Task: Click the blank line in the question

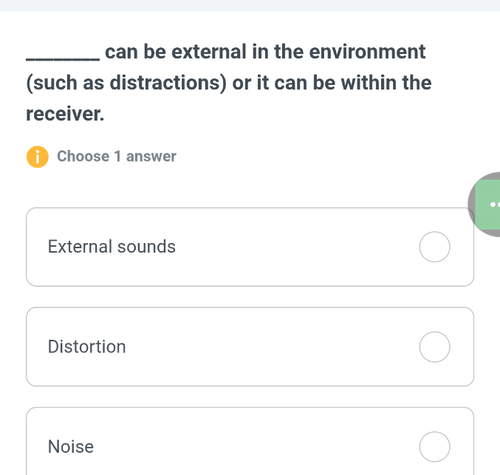Action: point(63,59)
